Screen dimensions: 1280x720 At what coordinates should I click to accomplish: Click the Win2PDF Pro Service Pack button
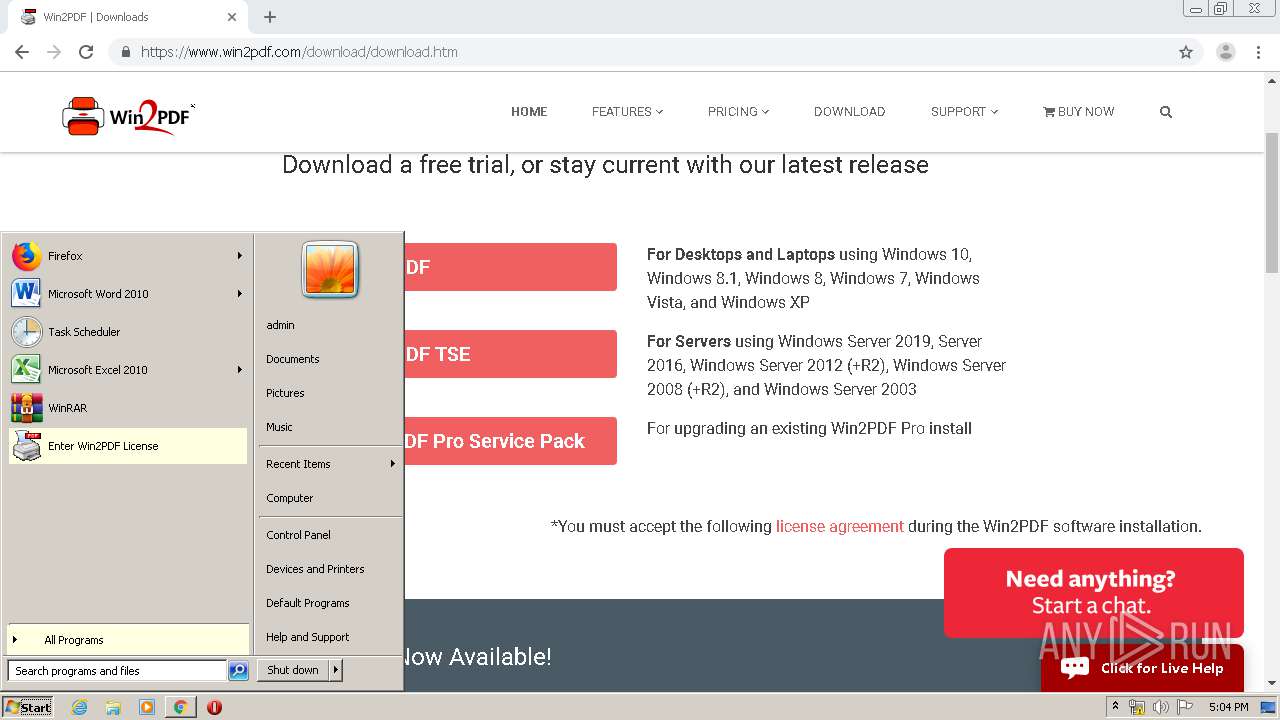pyautogui.click(x=511, y=441)
